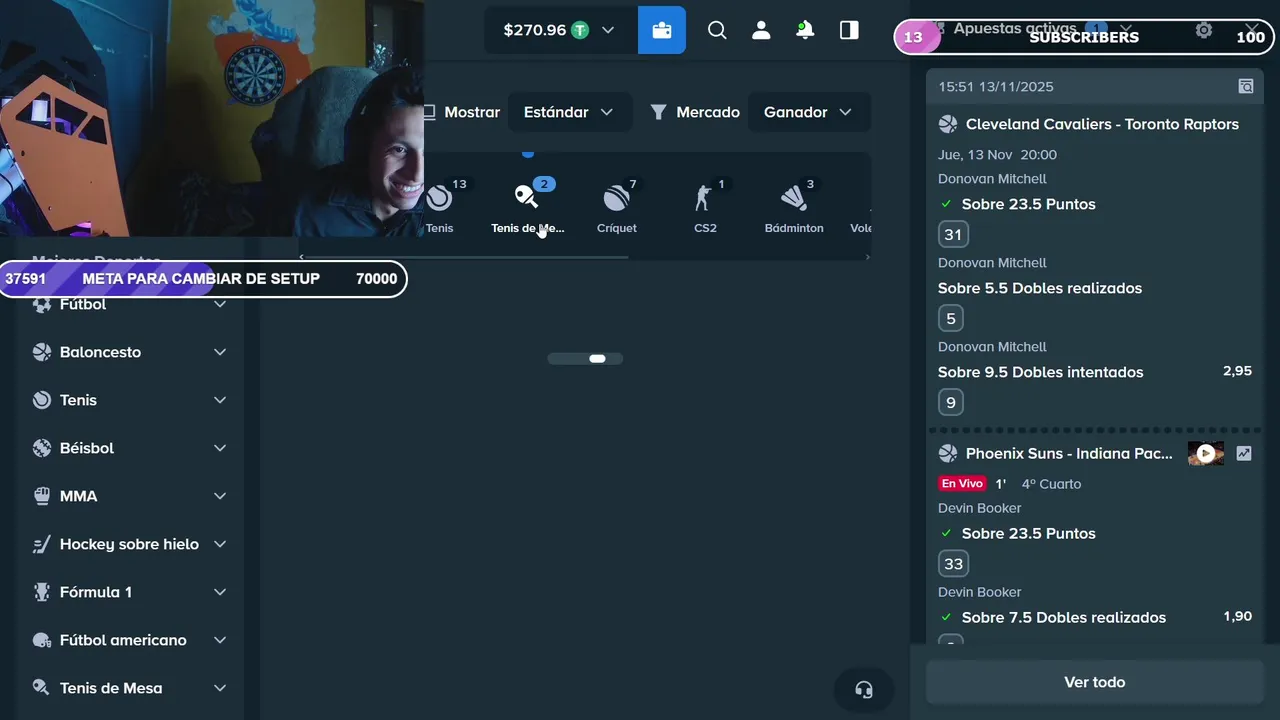Select the Tenis sport with 13 events
The height and width of the screenshot is (720, 1280).
(440, 206)
